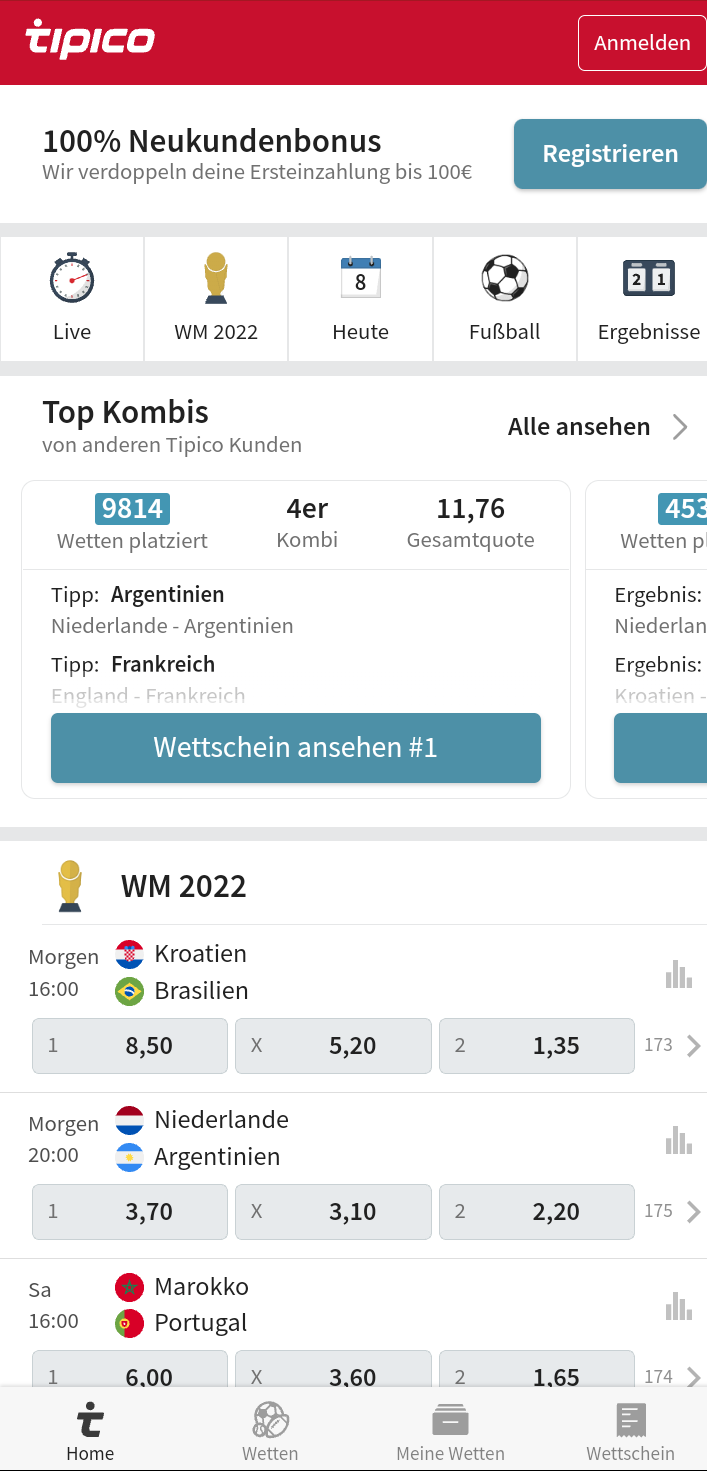Open Alle ansehen chevron for Top Kombis
The width and height of the screenshot is (707, 1471).
680,428
